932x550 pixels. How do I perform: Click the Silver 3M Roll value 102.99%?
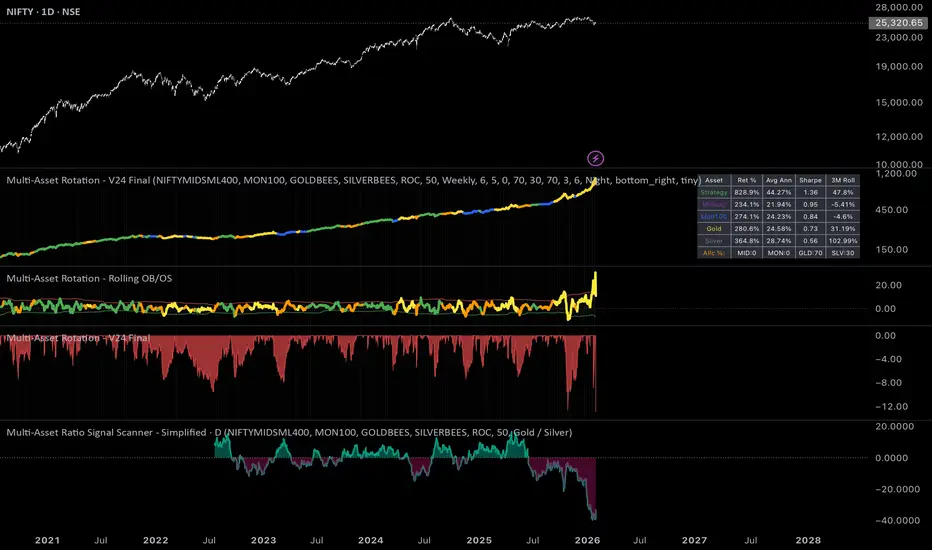click(x=843, y=241)
